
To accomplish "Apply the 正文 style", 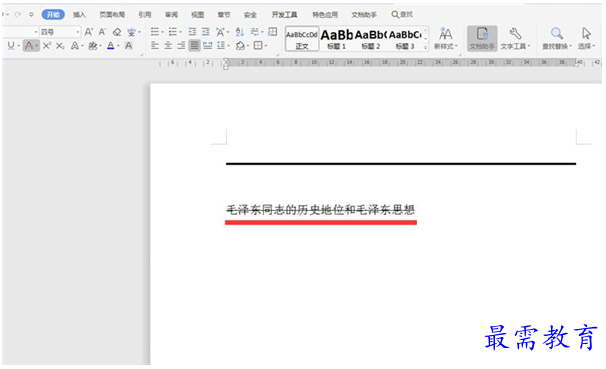I will click(302, 39).
